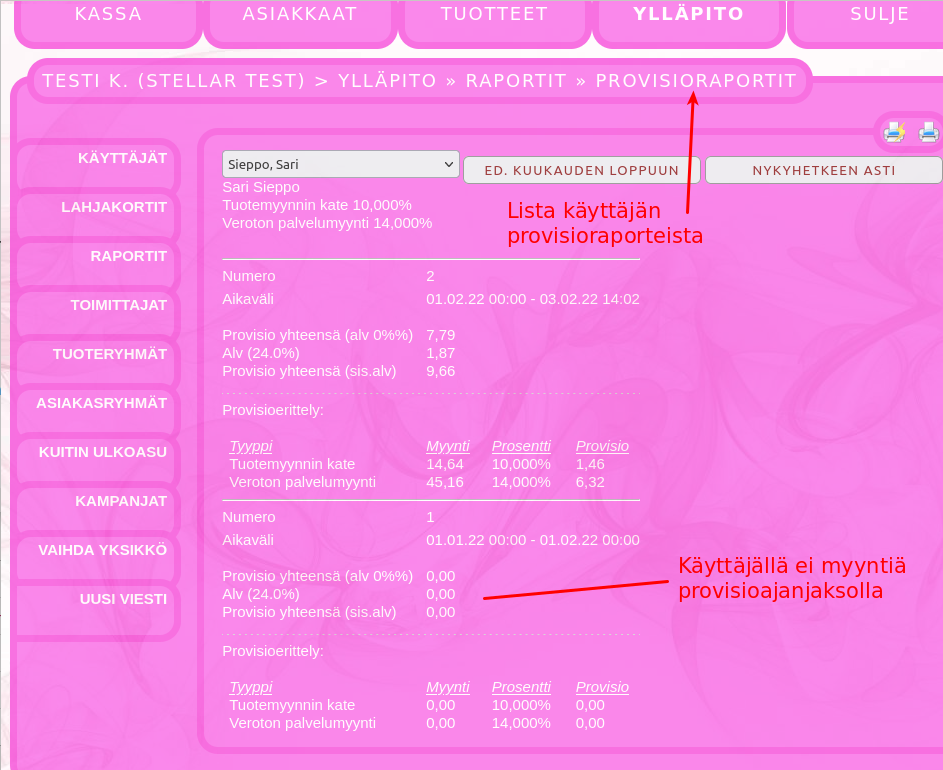Viewport: 943px width, 770px height.
Task: Switch to the ASIAKKAAT tab
Action: point(300,14)
